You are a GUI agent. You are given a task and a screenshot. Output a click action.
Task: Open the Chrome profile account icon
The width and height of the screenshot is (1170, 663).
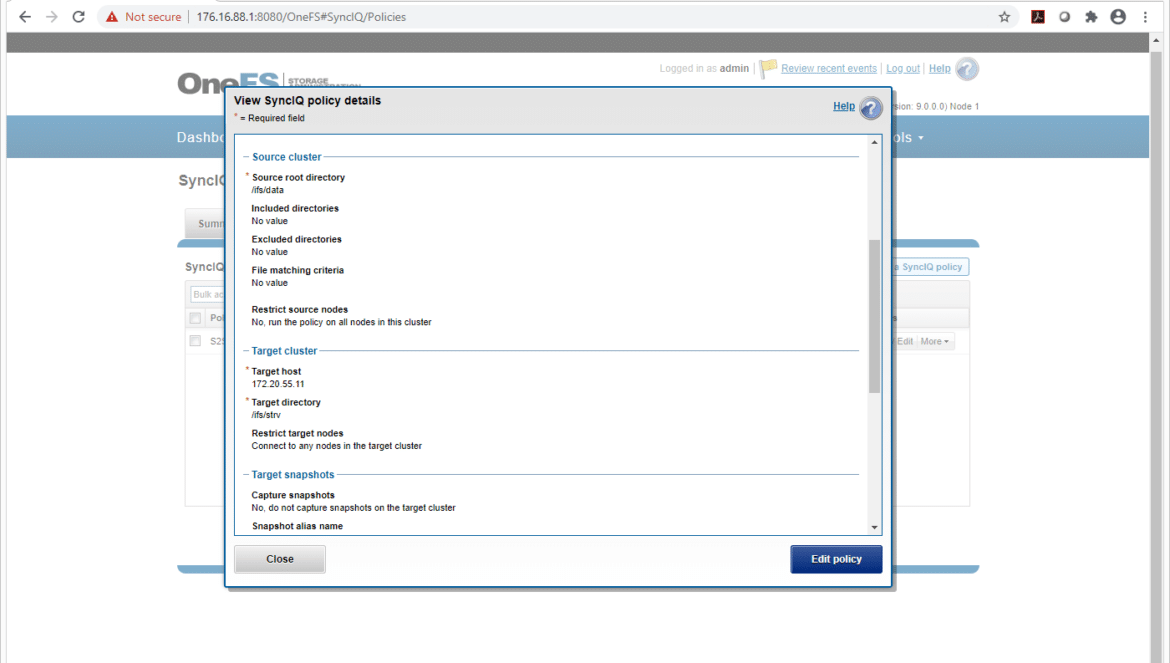tap(1118, 16)
